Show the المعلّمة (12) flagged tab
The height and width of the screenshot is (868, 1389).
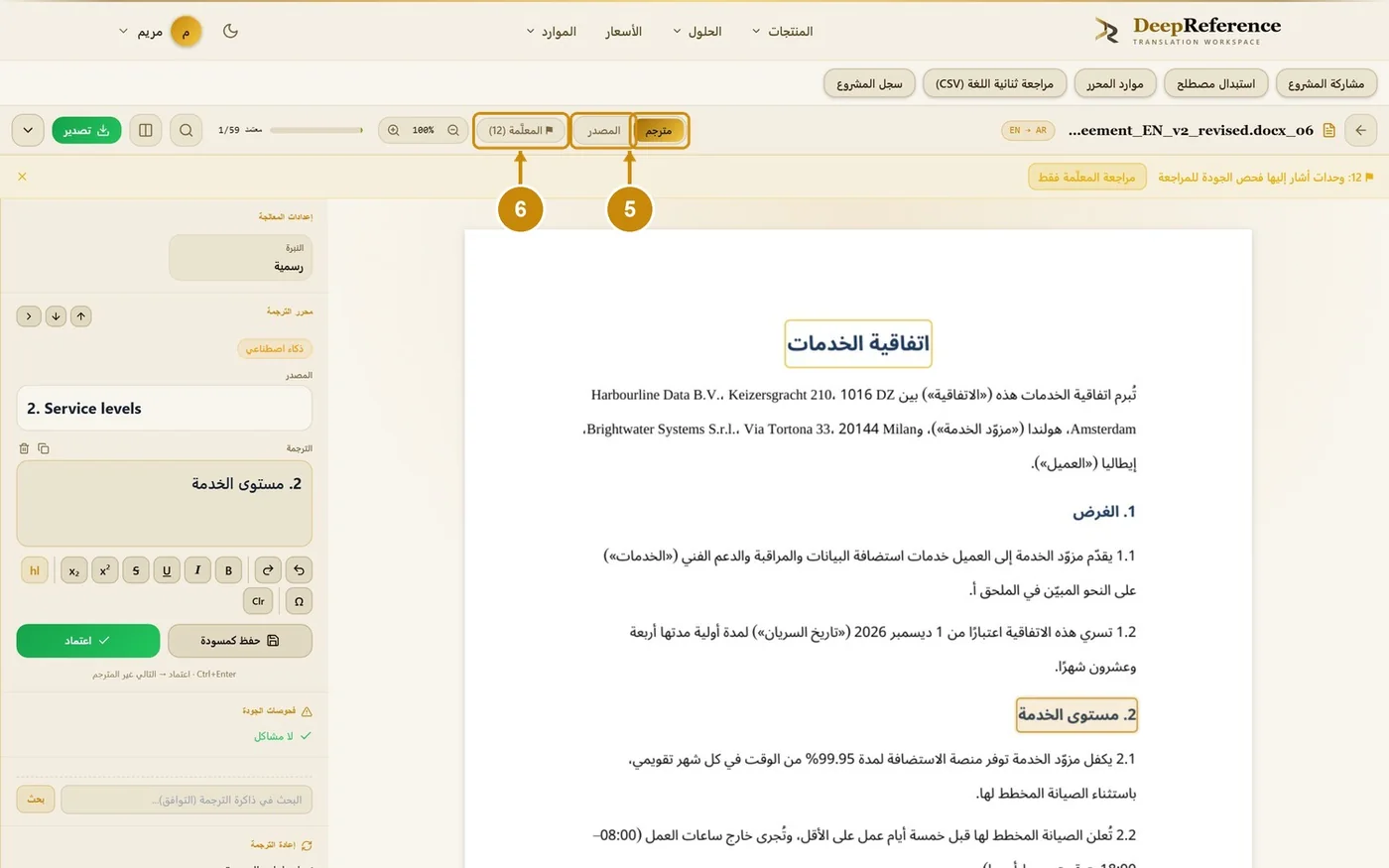coord(521,131)
